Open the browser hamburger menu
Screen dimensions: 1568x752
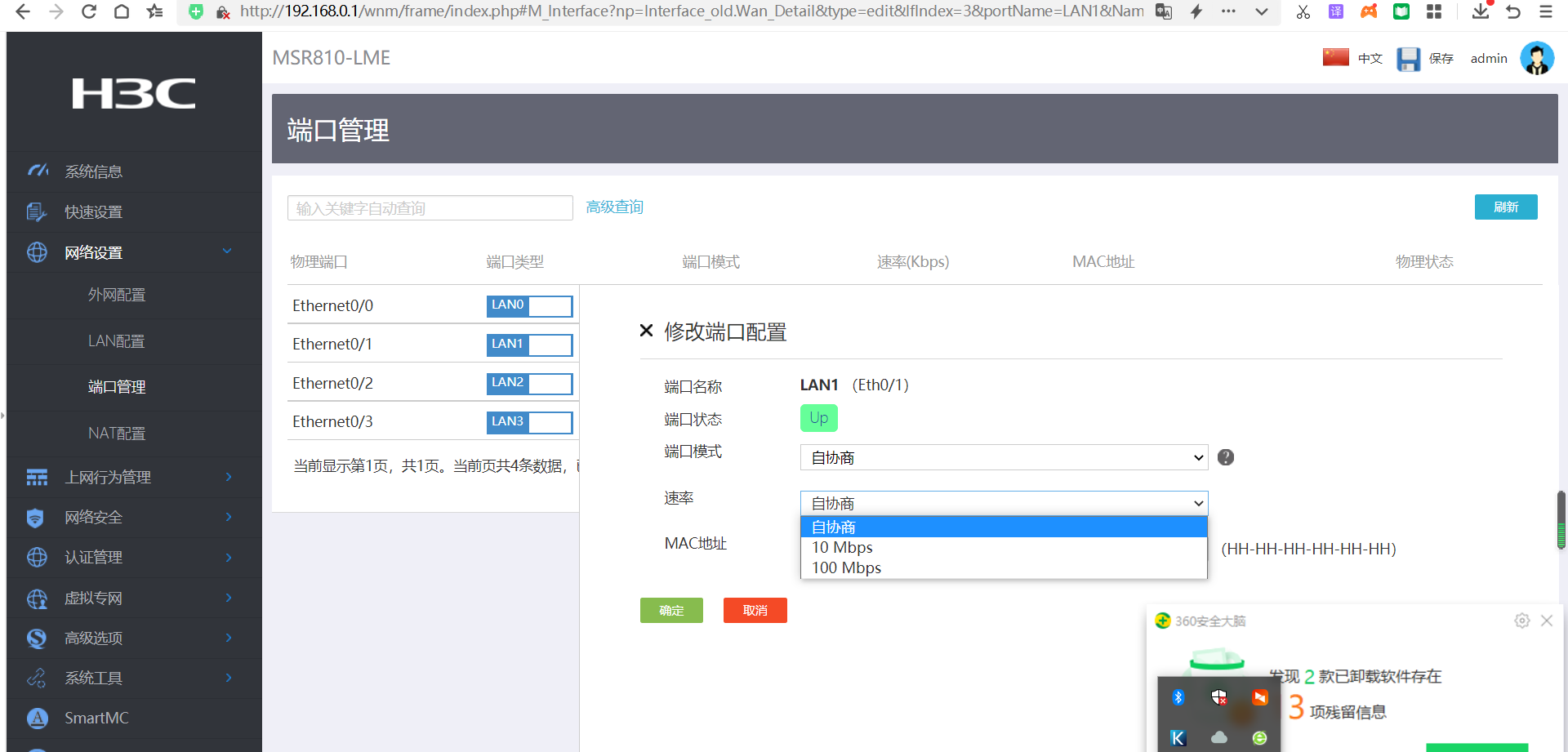(1546, 11)
